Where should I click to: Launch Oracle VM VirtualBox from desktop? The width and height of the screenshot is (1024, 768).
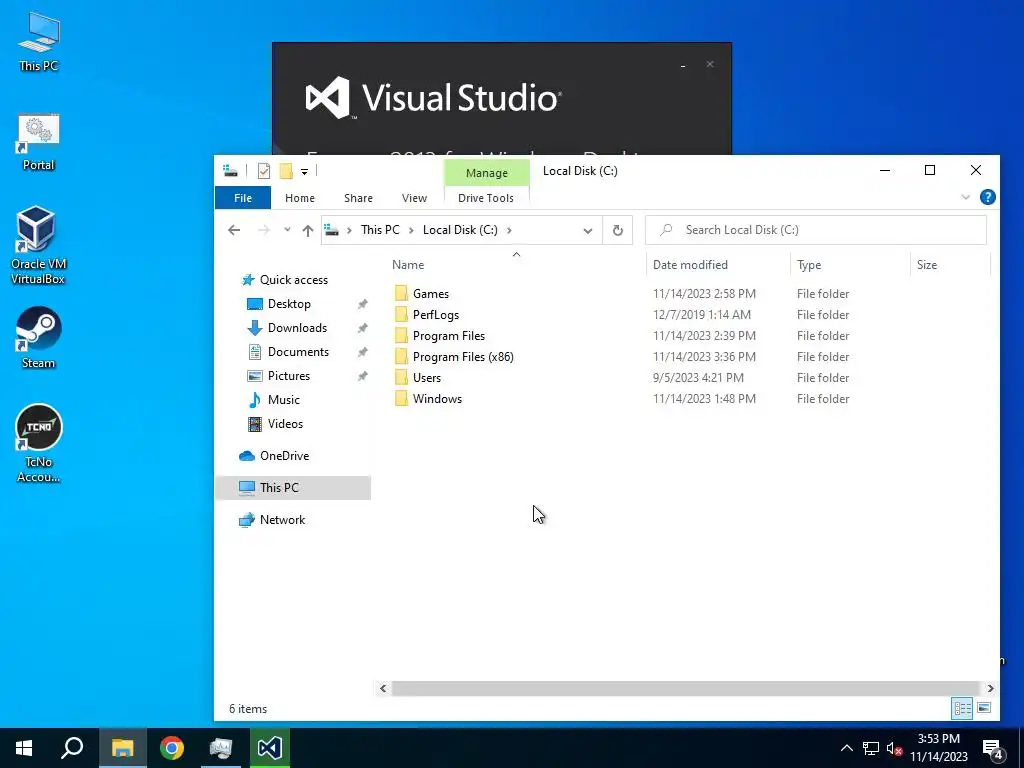38,245
